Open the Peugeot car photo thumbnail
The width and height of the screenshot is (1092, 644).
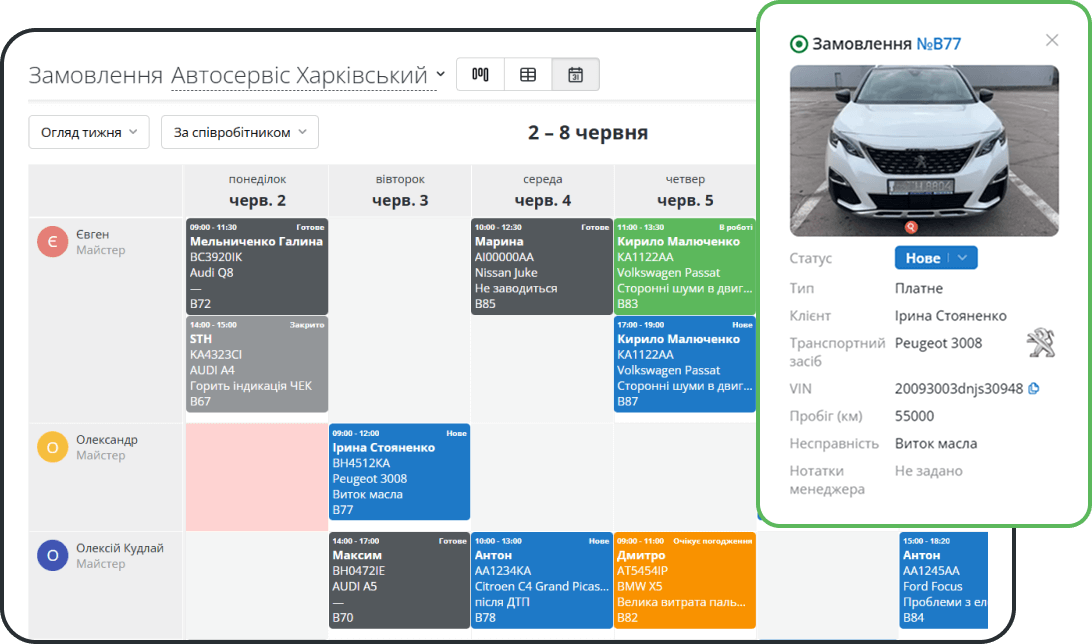point(924,150)
